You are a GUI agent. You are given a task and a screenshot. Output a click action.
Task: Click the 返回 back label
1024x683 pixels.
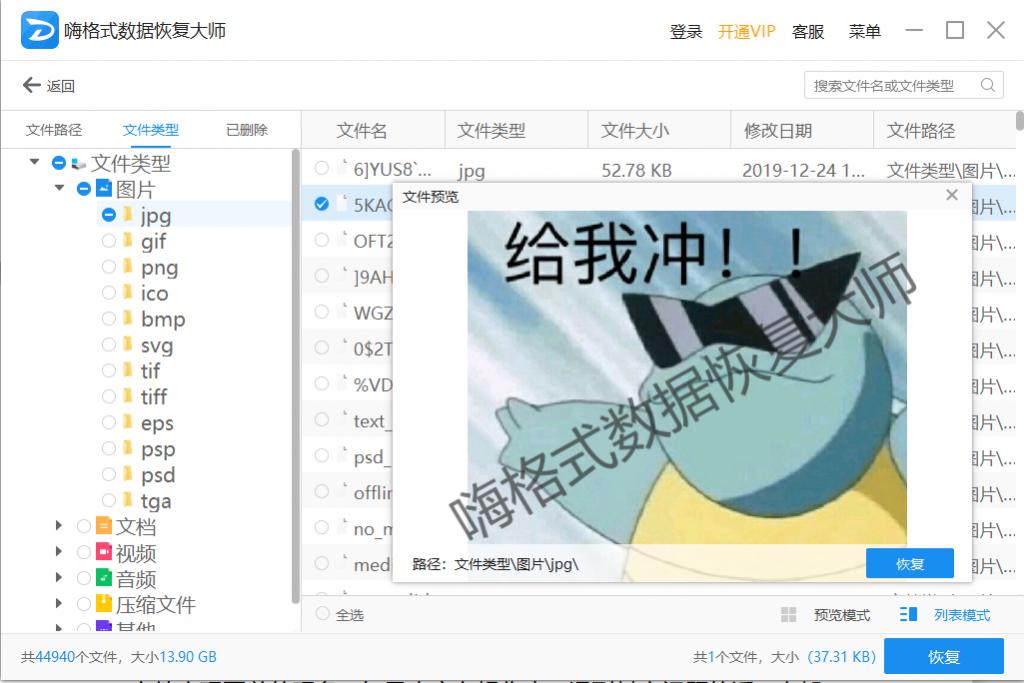60,86
